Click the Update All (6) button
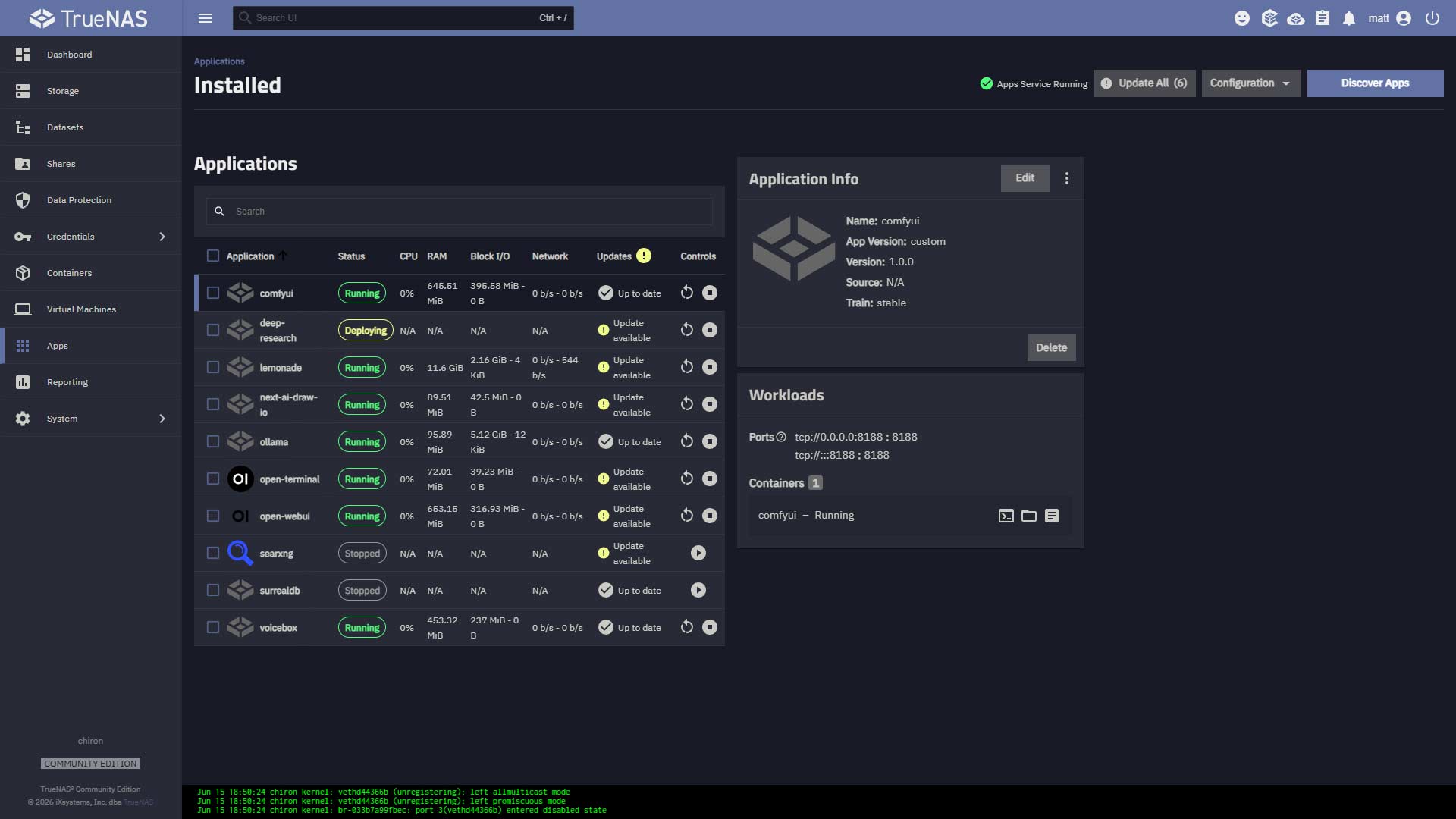This screenshot has height=819, width=1456. pyautogui.click(x=1144, y=83)
